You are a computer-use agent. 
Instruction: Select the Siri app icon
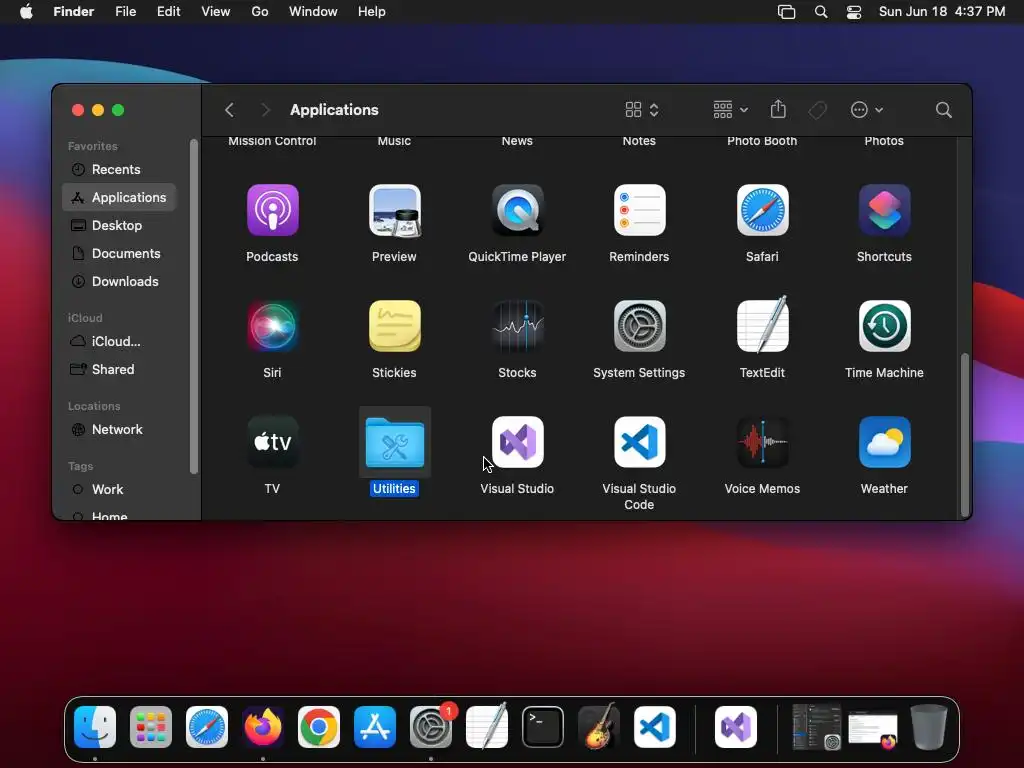pyautogui.click(x=272, y=326)
